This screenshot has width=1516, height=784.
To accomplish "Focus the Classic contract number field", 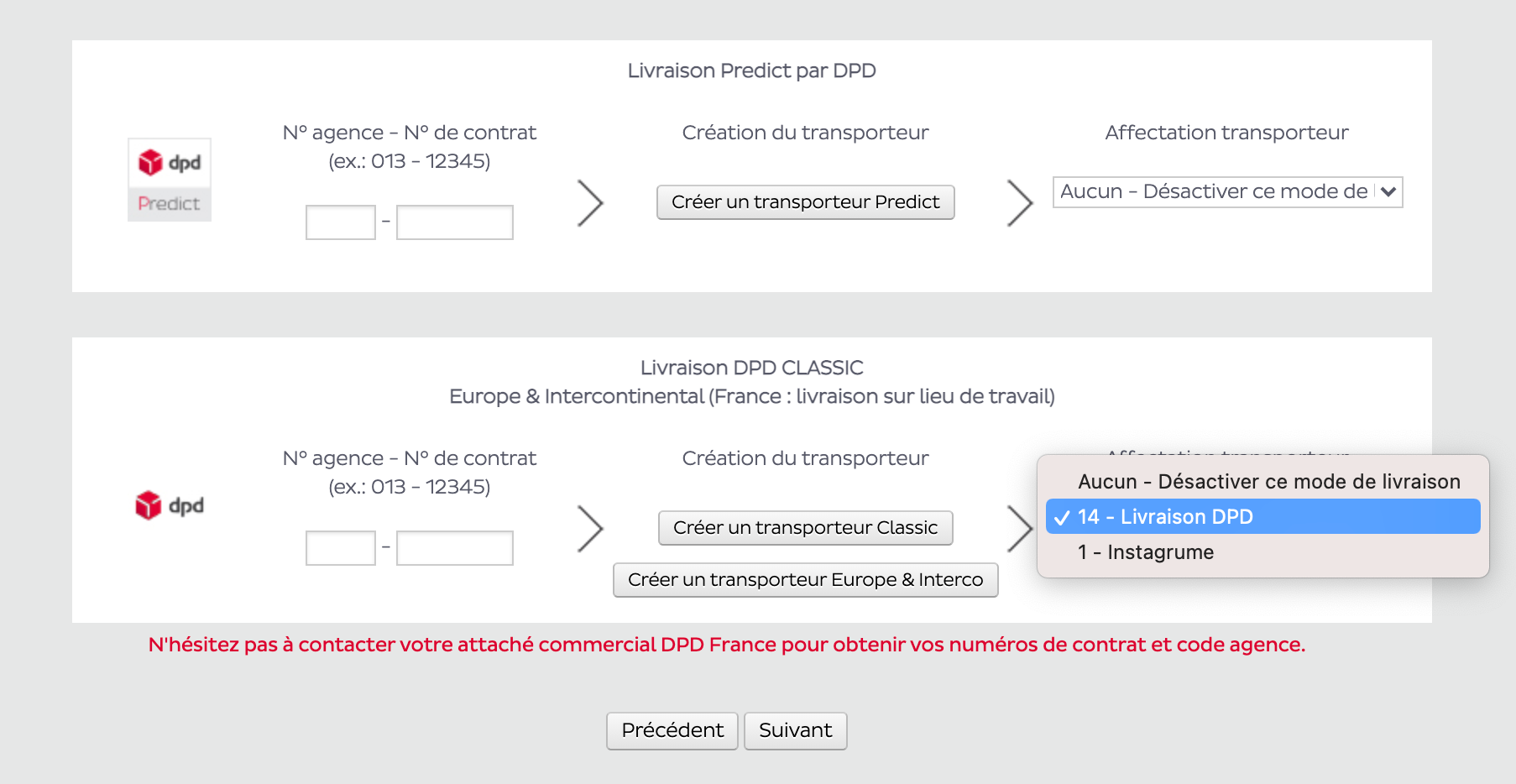I will [454, 548].
